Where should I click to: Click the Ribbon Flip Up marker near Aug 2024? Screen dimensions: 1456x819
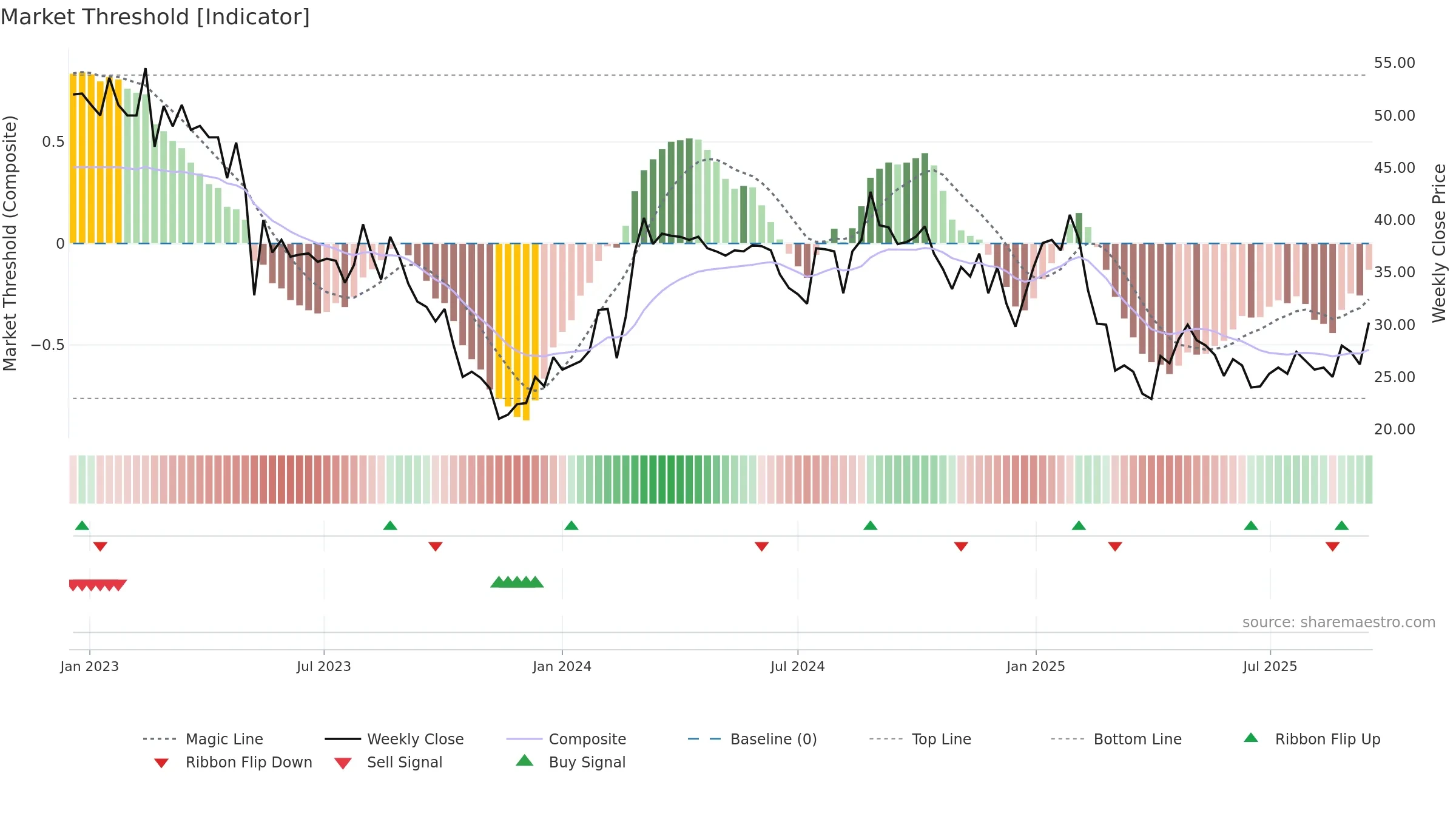click(x=870, y=525)
